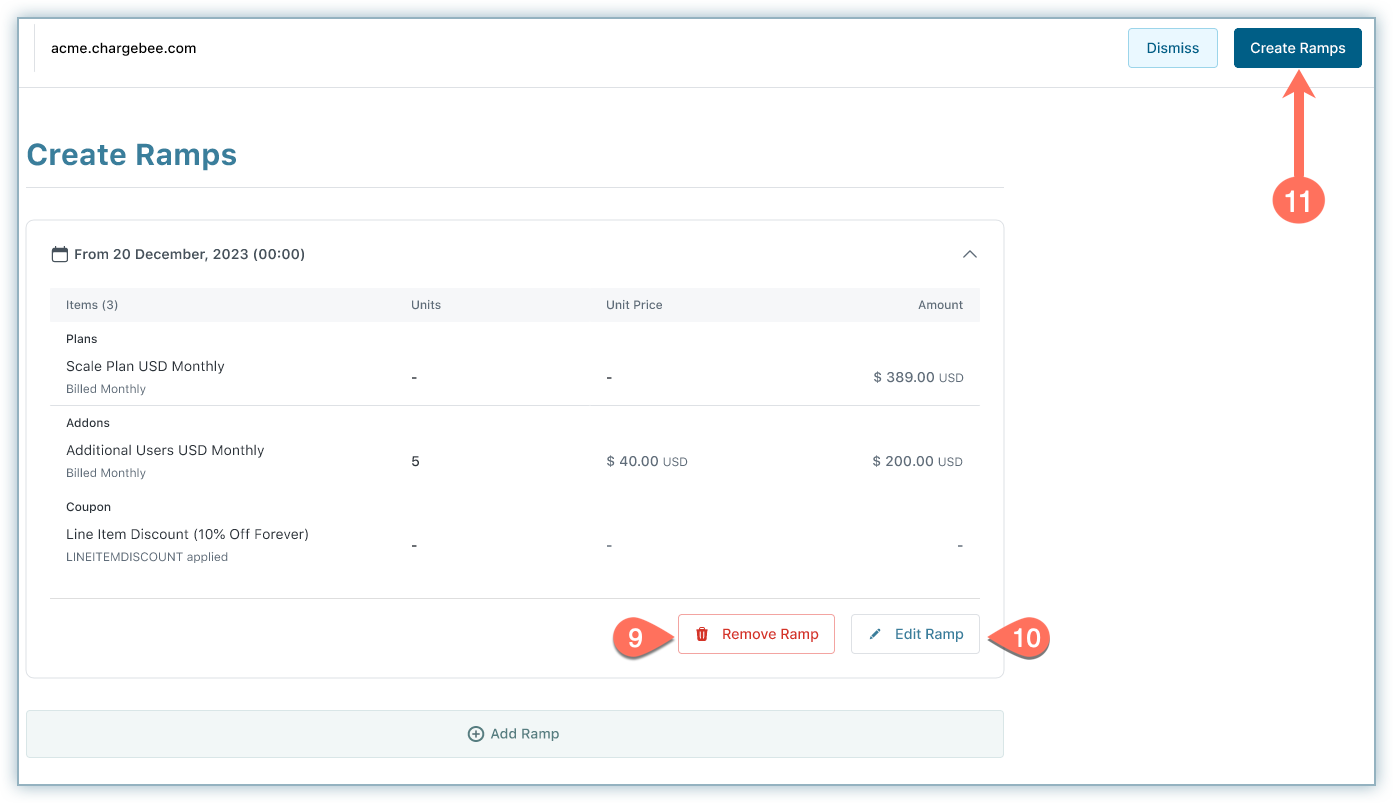This screenshot has width=1393, height=803.
Task: Click the calendar icon beside ramp date
Action: pyautogui.click(x=60, y=254)
